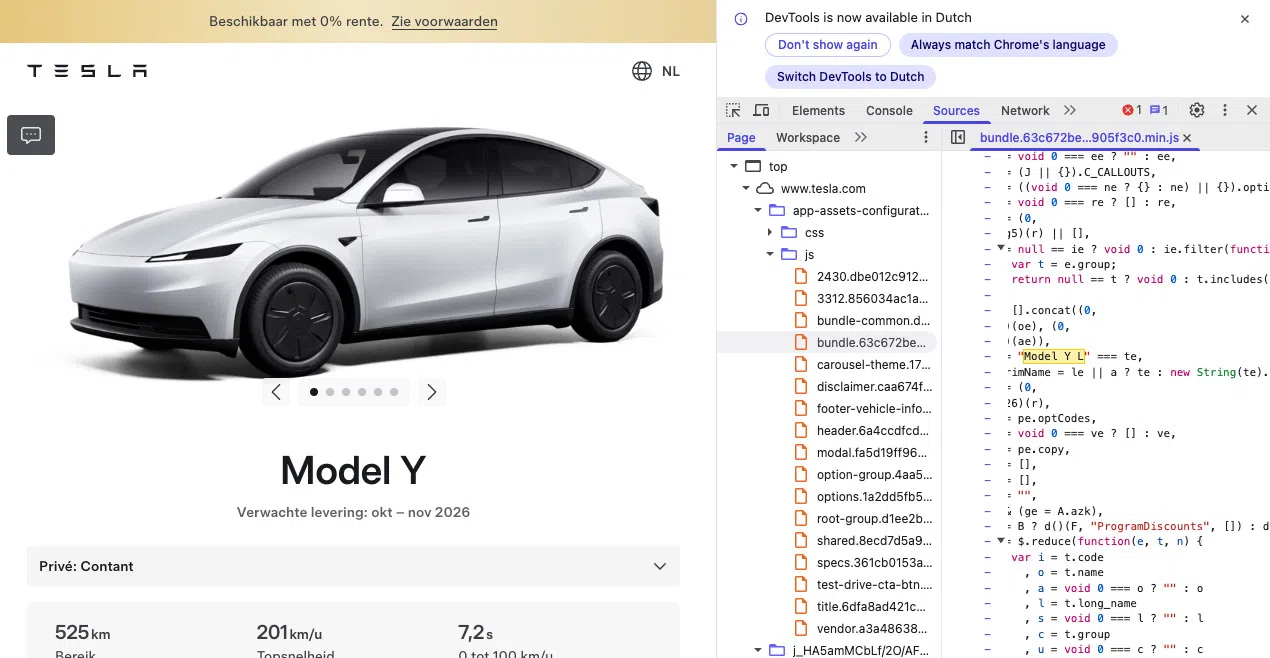Toggle the device toolbar icon
The image size is (1270, 658).
pyautogui.click(x=761, y=110)
